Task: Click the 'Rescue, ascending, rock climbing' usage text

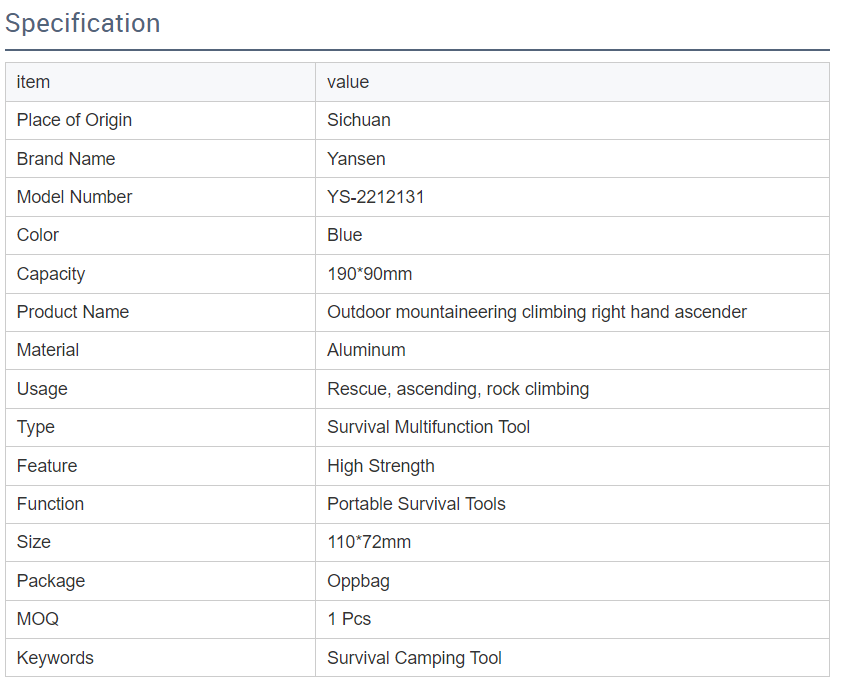Action: (458, 389)
